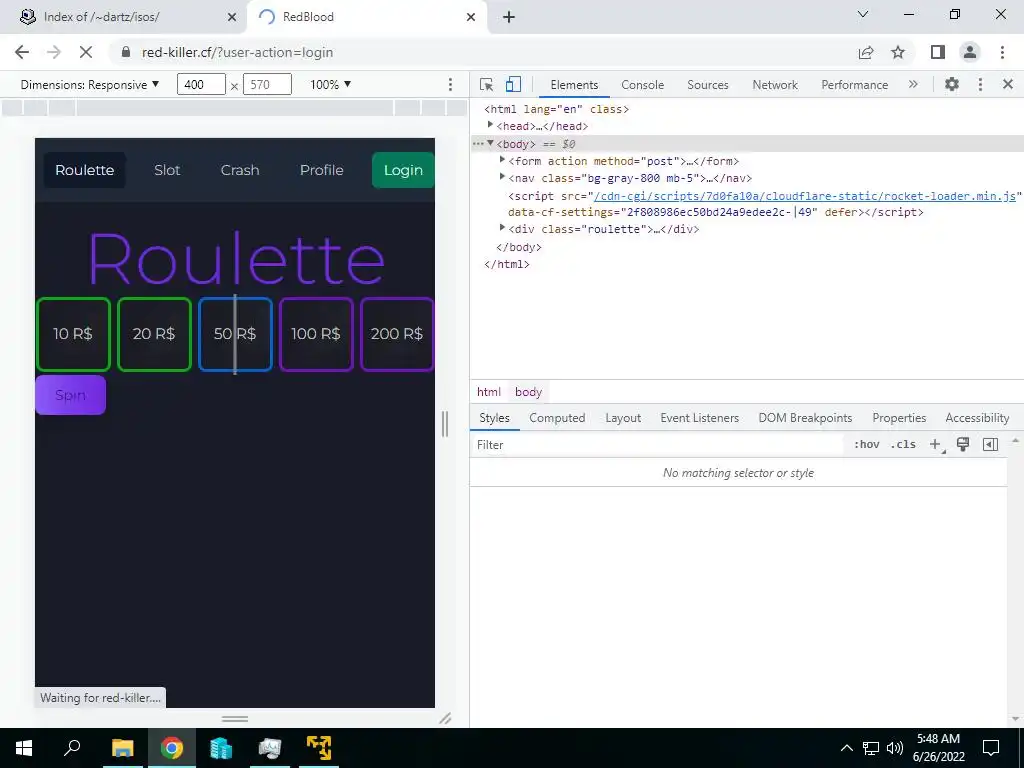The height and width of the screenshot is (768, 1024).
Task: Share this page icon in address bar
Action: pos(866,52)
